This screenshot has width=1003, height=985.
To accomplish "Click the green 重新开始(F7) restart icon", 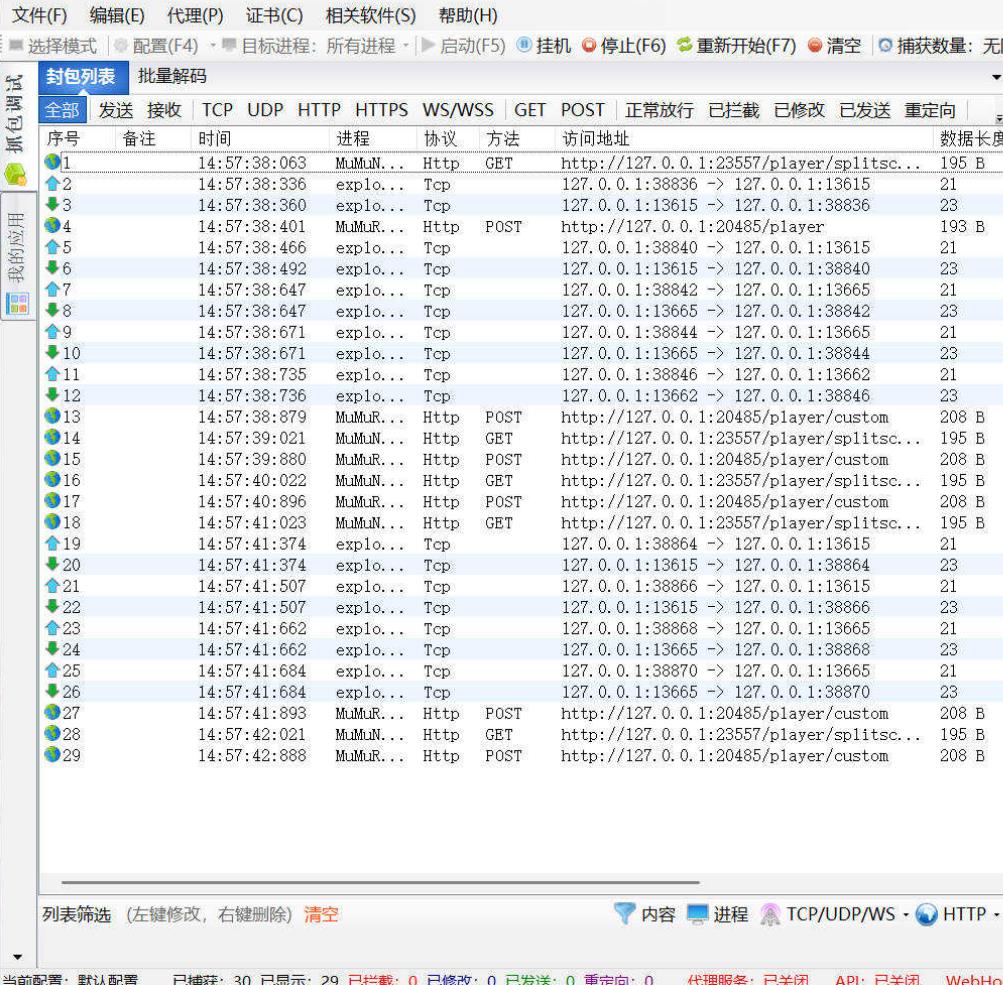I will 684,45.
